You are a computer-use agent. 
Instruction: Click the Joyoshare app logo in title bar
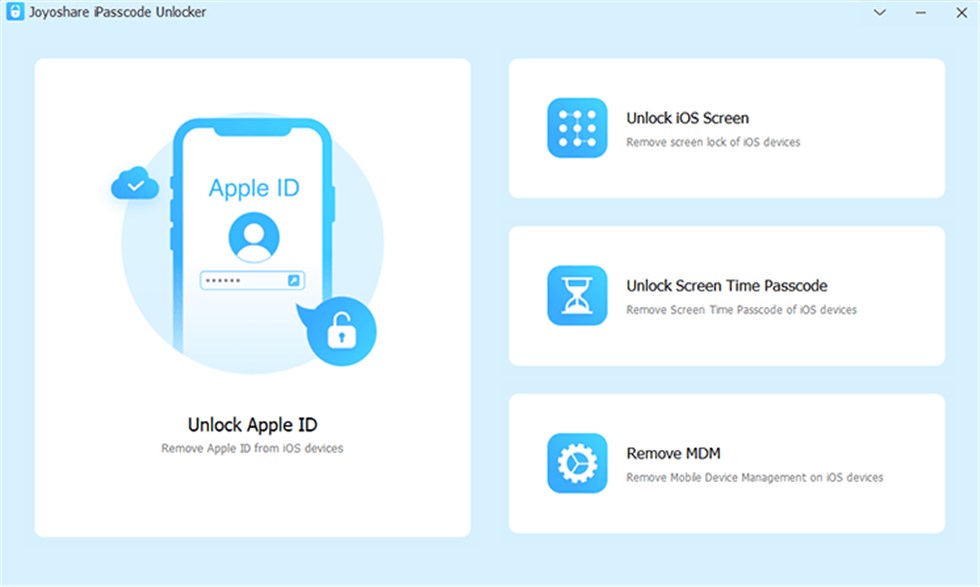15,12
